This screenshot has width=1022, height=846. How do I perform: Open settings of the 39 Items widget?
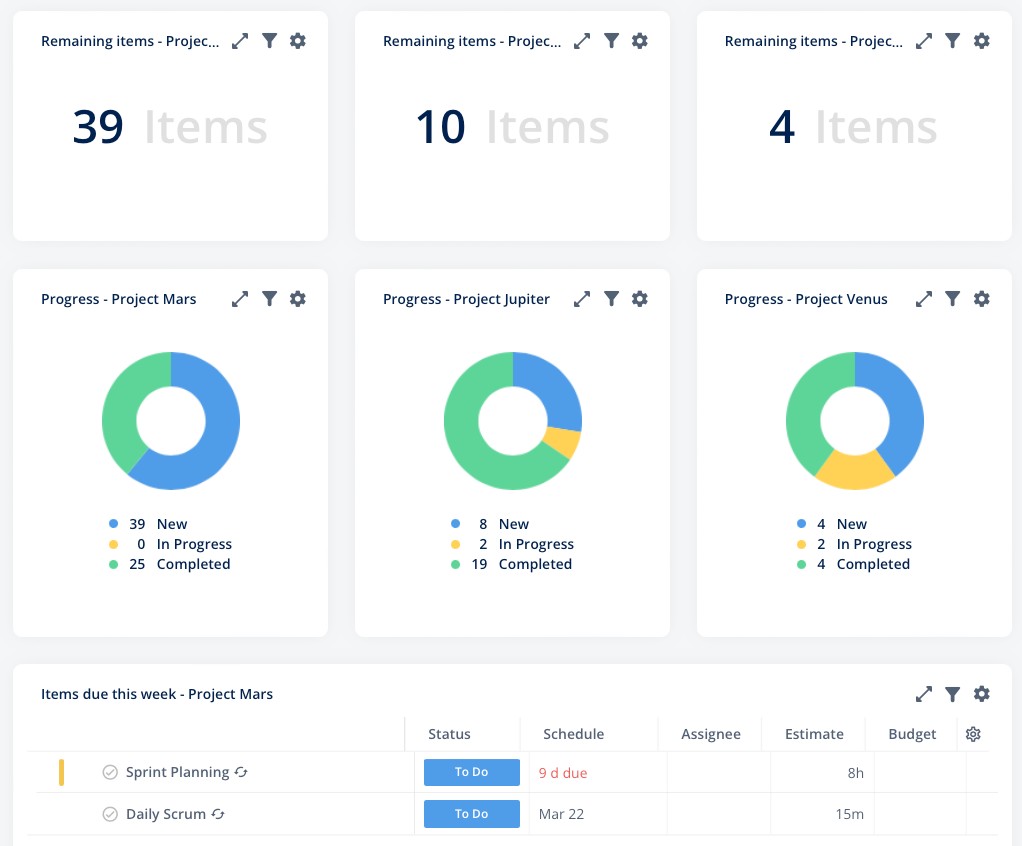pos(298,41)
